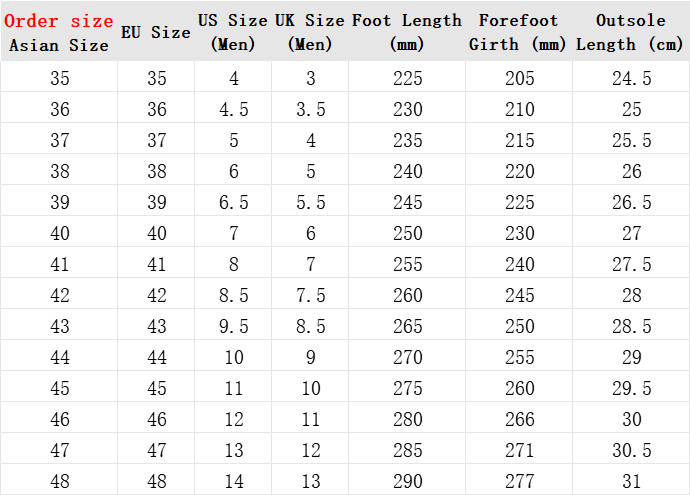Image resolution: width=690 pixels, height=495 pixels.
Task: Select Asian Size 42 cell in first column
Action: click(x=59, y=295)
